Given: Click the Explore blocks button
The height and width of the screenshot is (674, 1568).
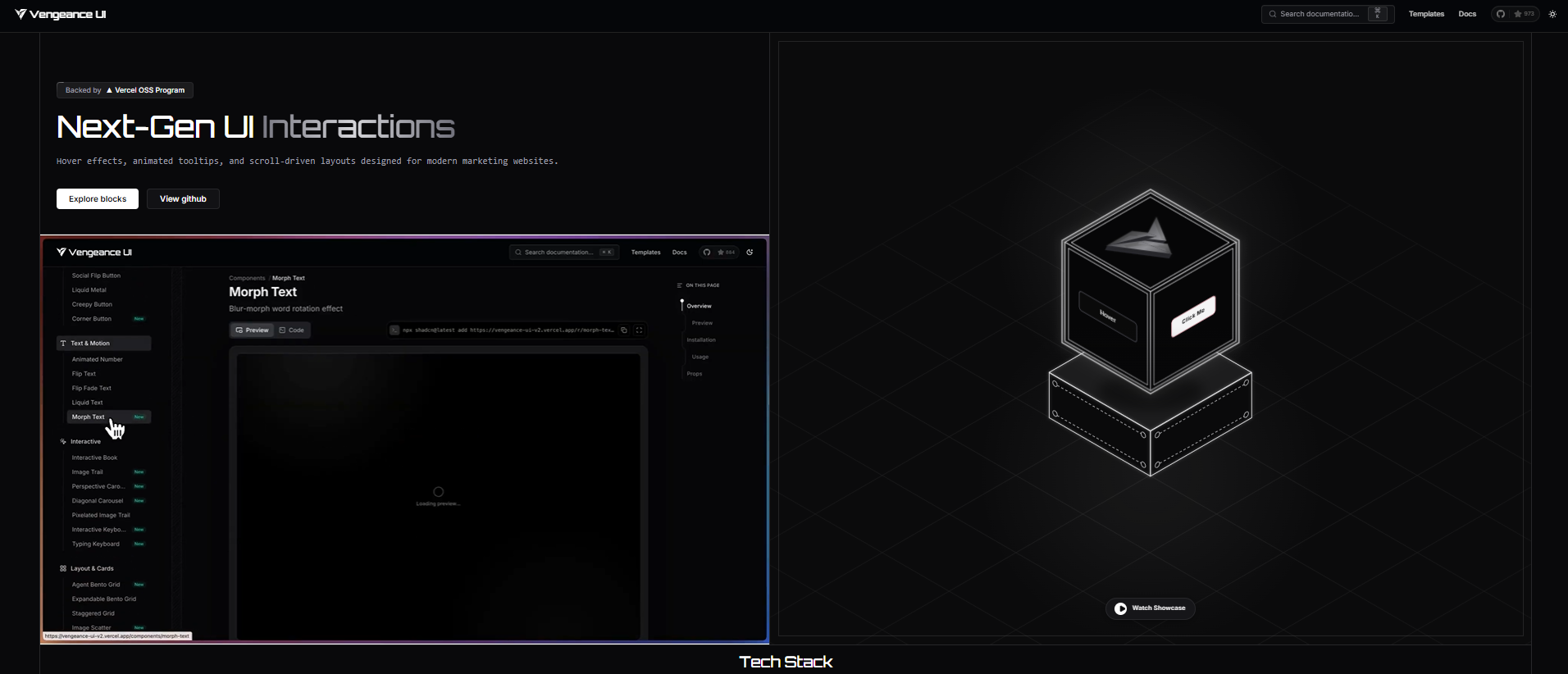Looking at the screenshot, I should (98, 198).
